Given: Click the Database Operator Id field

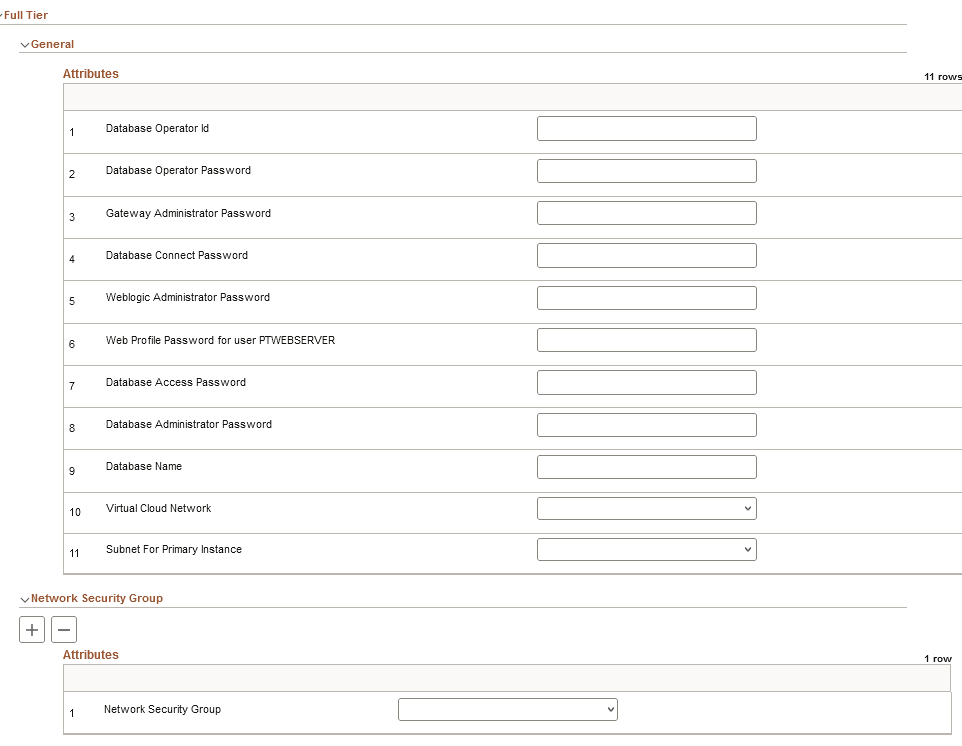Looking at the screenshot, I should coord(647,129).
